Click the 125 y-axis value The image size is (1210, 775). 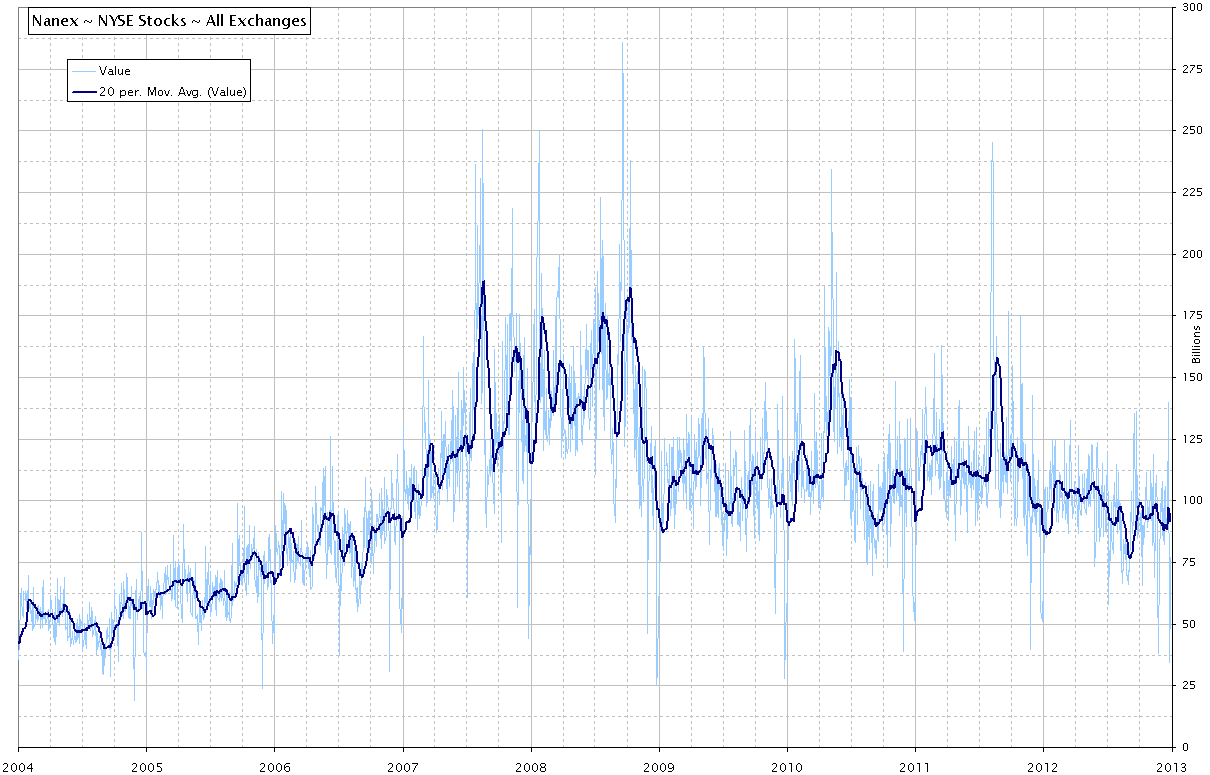tap(1192, 439)
